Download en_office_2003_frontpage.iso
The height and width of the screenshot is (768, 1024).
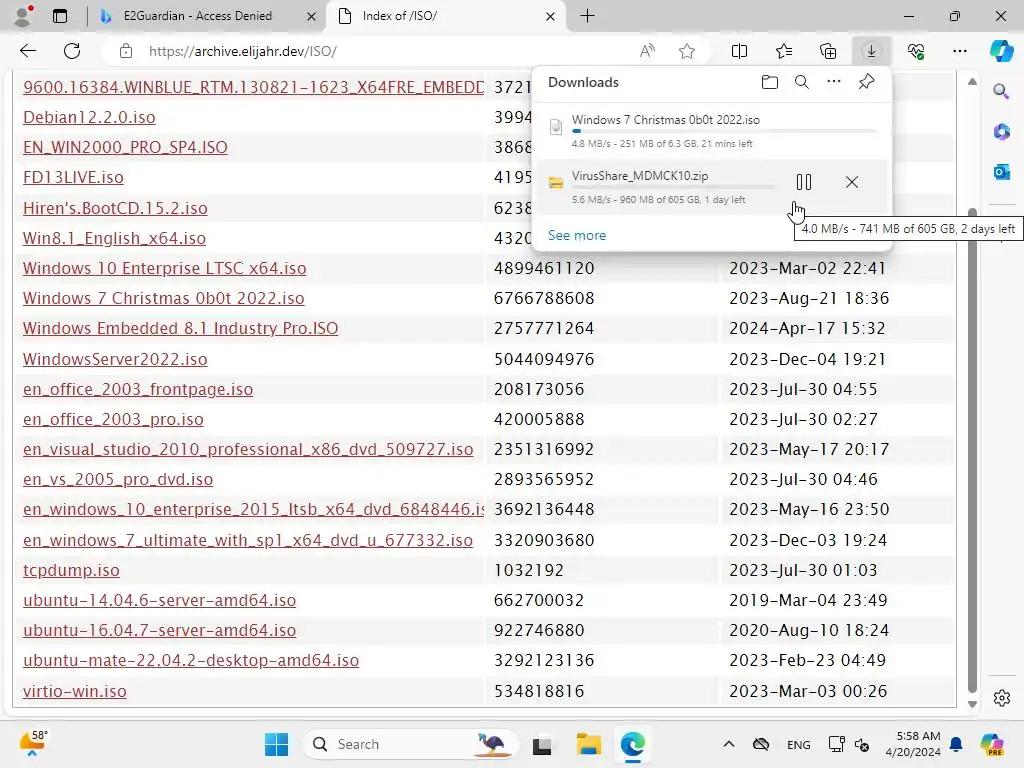point(138,389)
